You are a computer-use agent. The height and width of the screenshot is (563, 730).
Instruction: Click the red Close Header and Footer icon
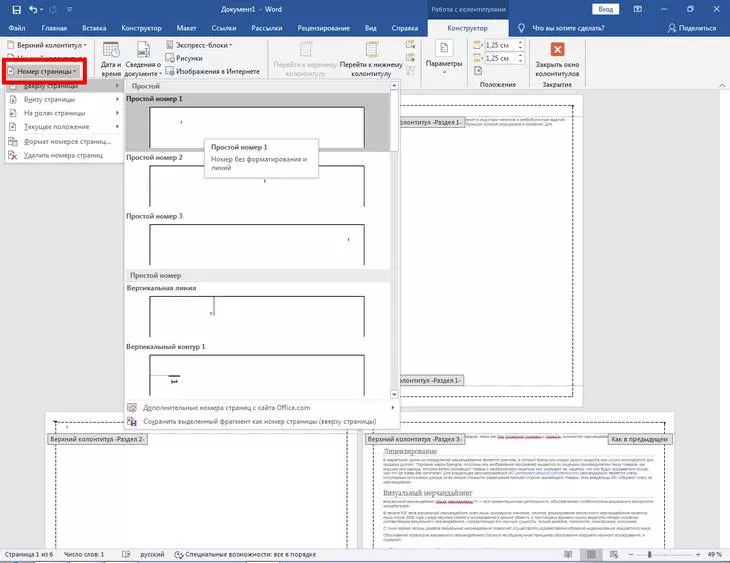point(557,50)
